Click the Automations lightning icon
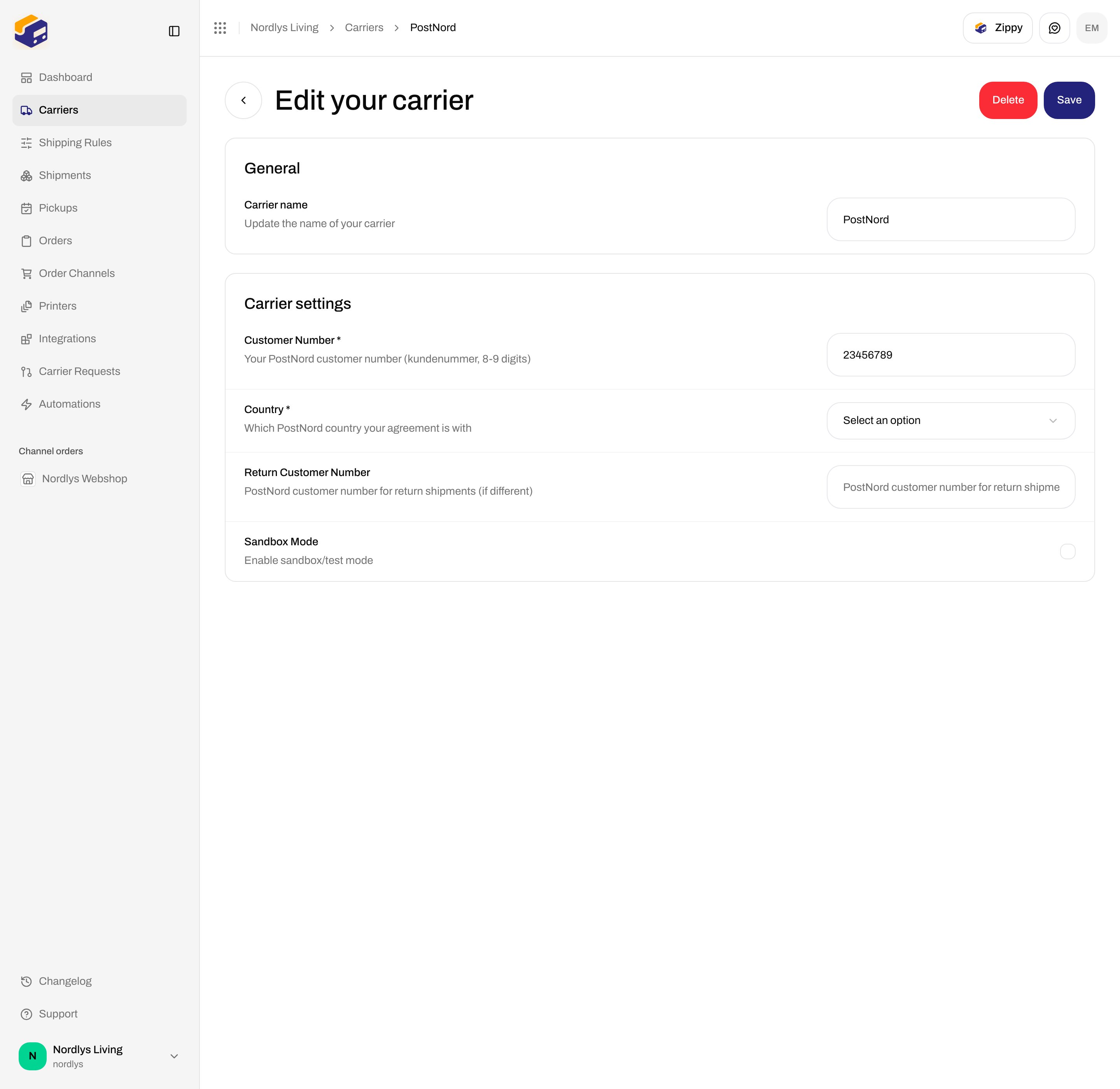Screen dimensions: 1120x1089 tap(26, 404)
